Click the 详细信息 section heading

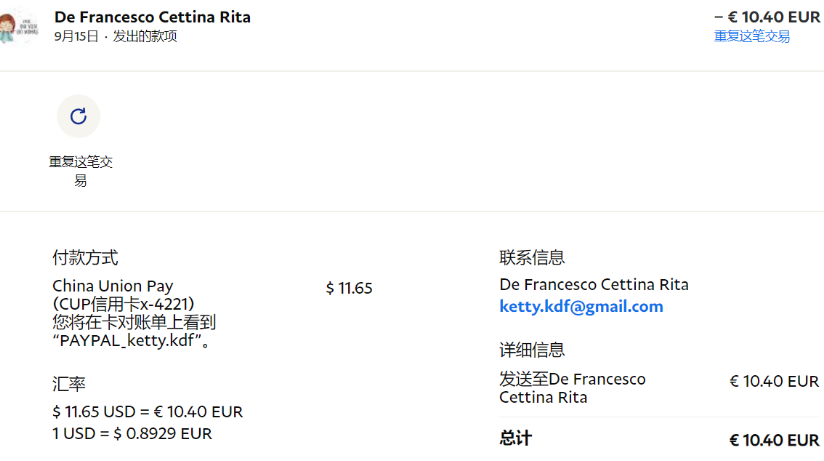point(532,350)
